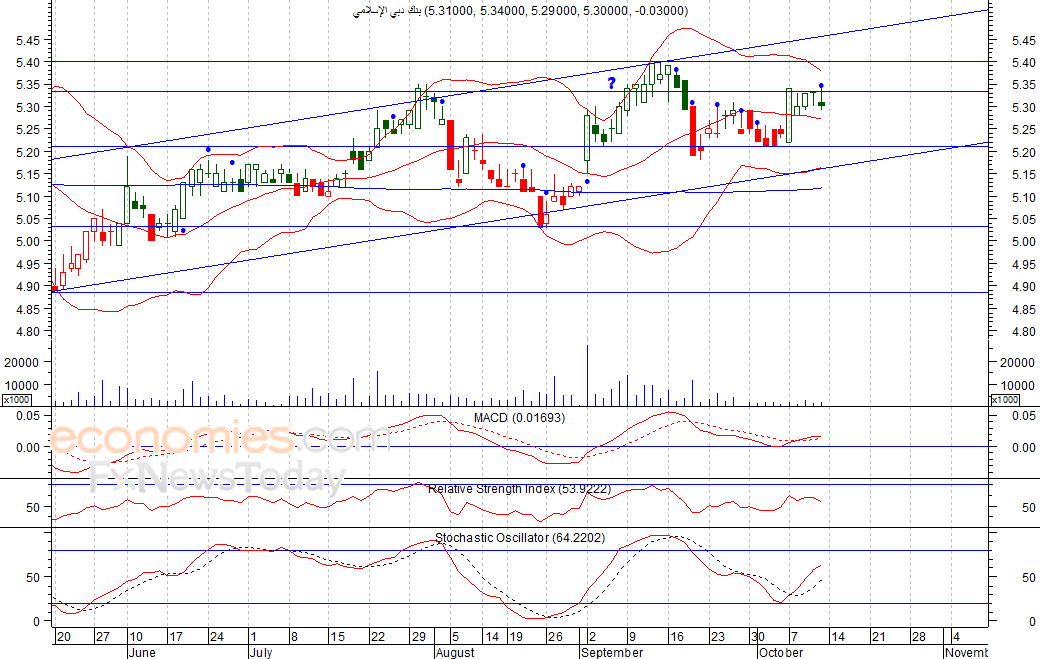Click 0.00 on the right MACD axis
Image resolution: width=1040 pixels, height=659 pixels.
[1023, 448]
